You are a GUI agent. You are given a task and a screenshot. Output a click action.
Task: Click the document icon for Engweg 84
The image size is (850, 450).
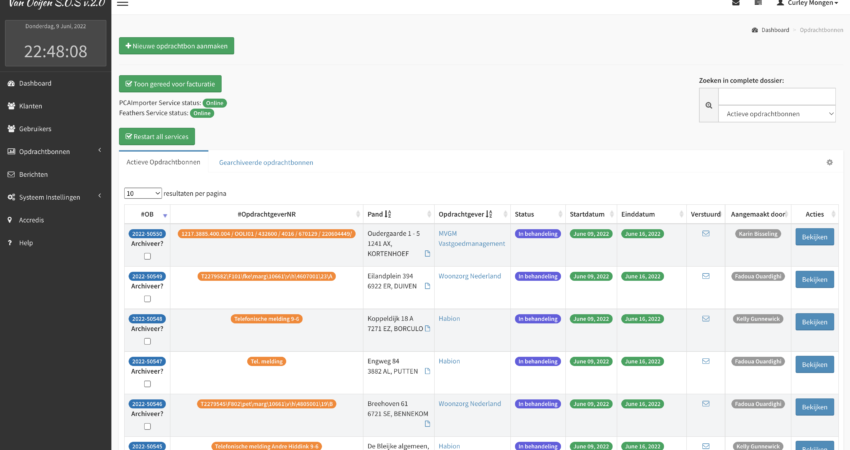tap(427, 371)
